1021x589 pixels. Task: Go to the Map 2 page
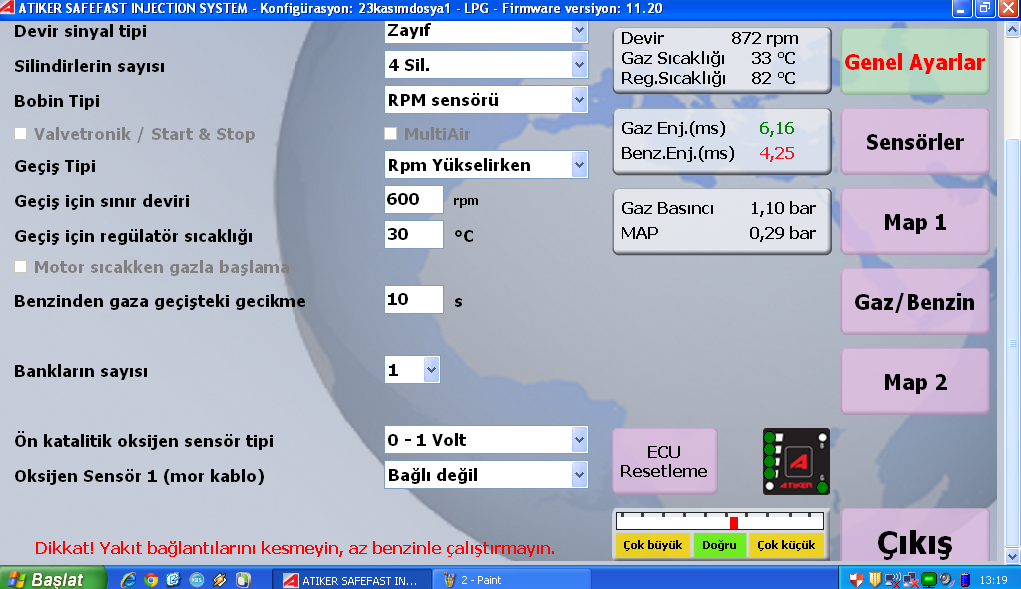pos(915,382)
